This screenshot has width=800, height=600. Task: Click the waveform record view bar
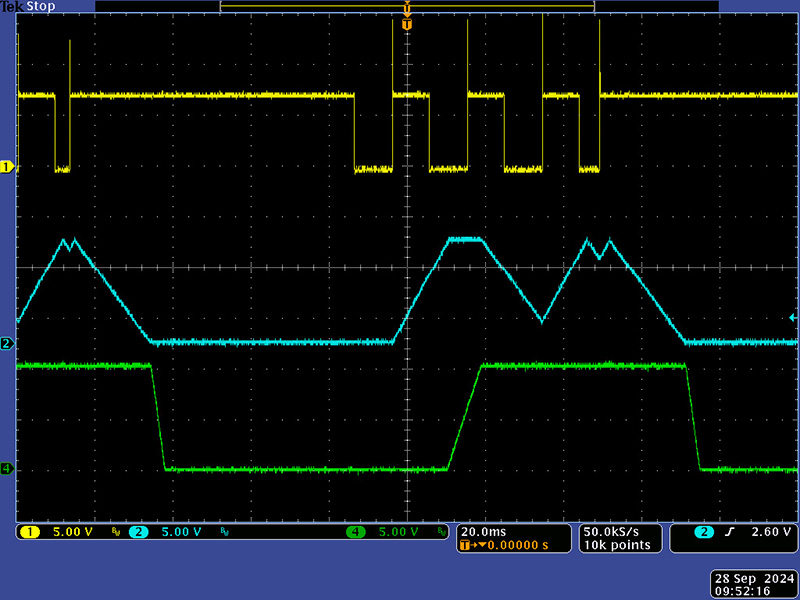tap(407, 6)
